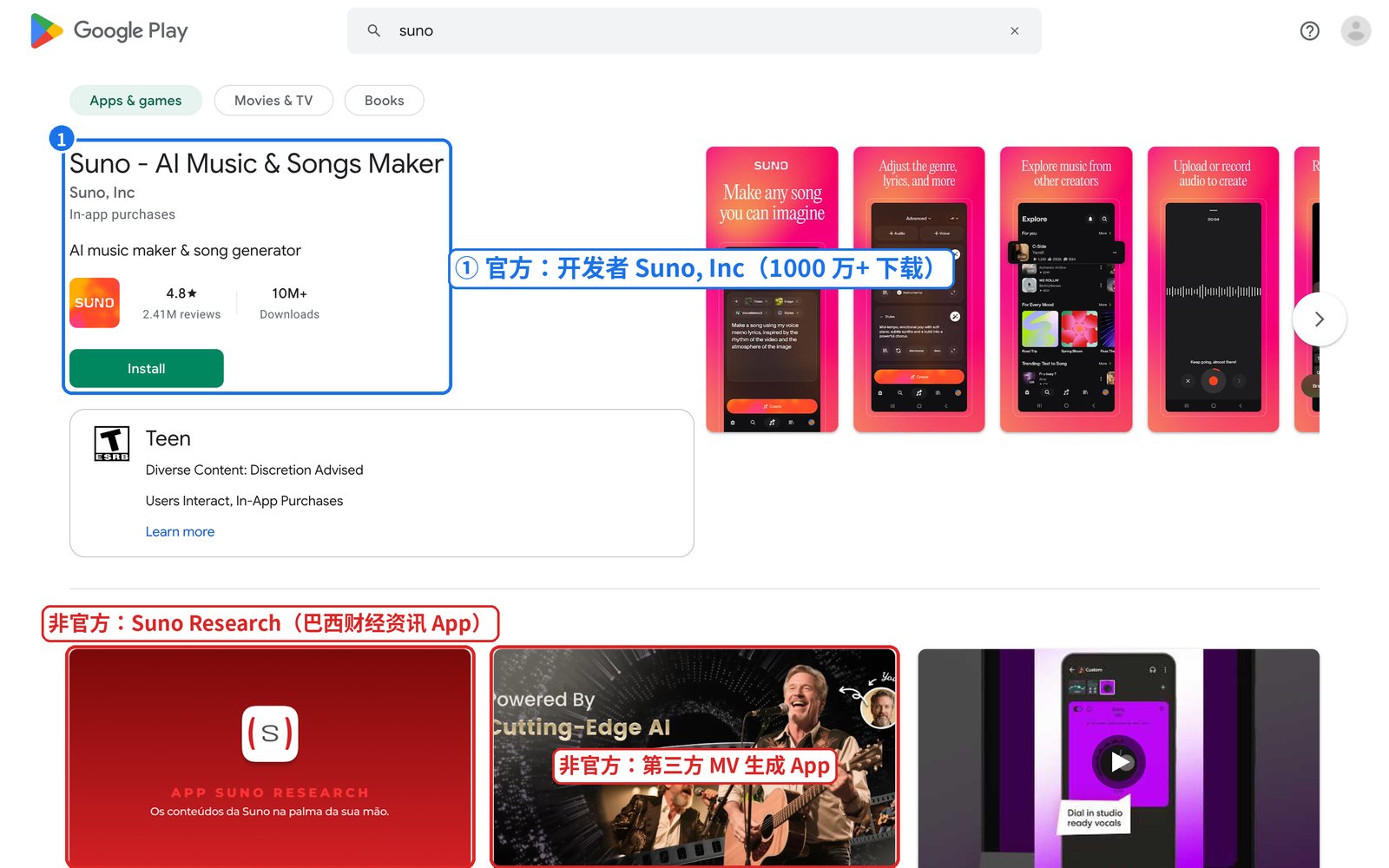The width and height of the screenshot is (1389, 868).
Task: Click the 'Teen' rating heading
Action: [x=168, y=438]
